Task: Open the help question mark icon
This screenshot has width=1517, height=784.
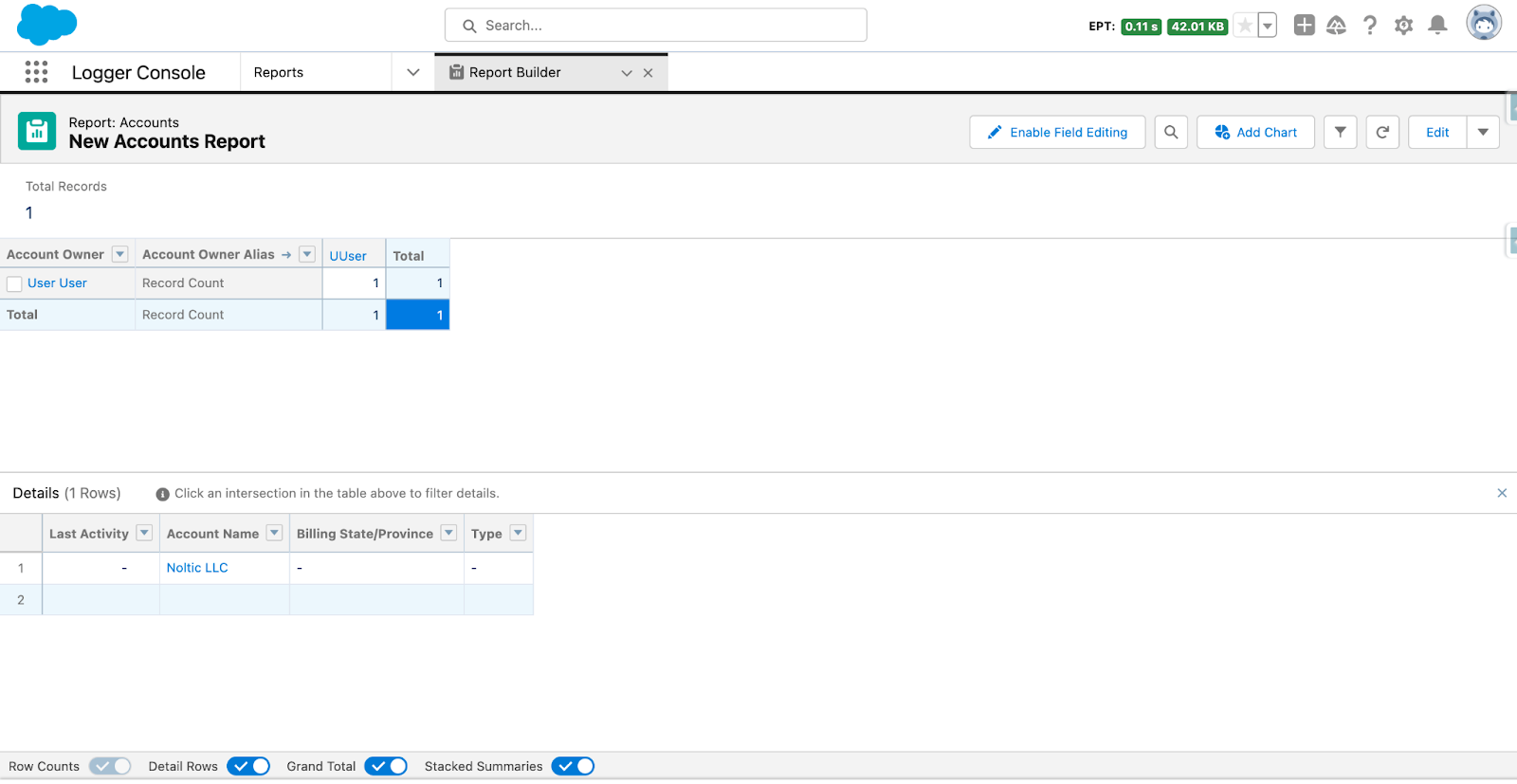Action: pyautogui.click(x=1370, y=26)
